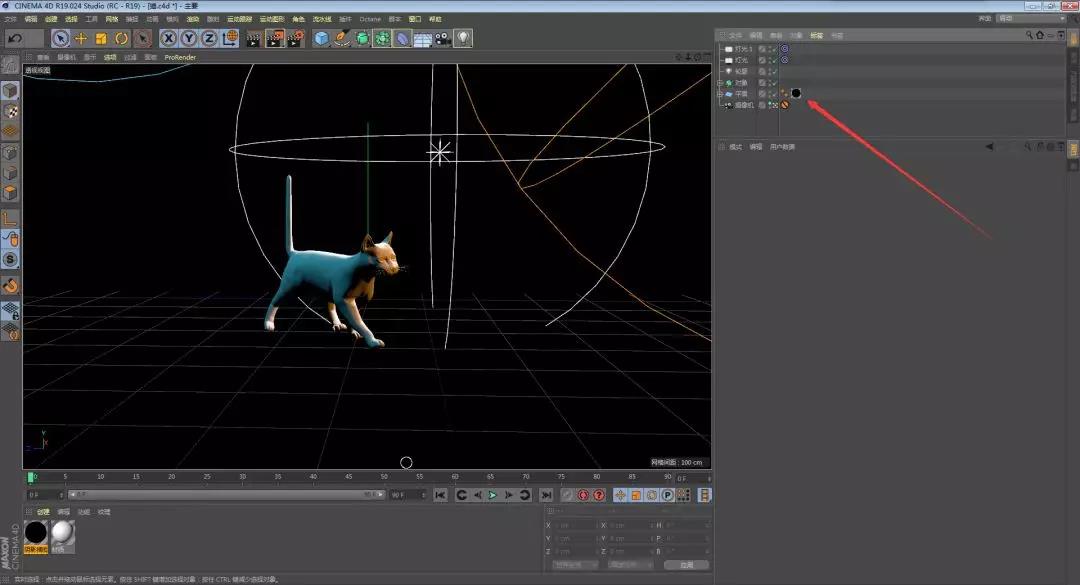Toggle the Y-axis lock
Viewport: 1080px width, 585px height.
(189, 38)
